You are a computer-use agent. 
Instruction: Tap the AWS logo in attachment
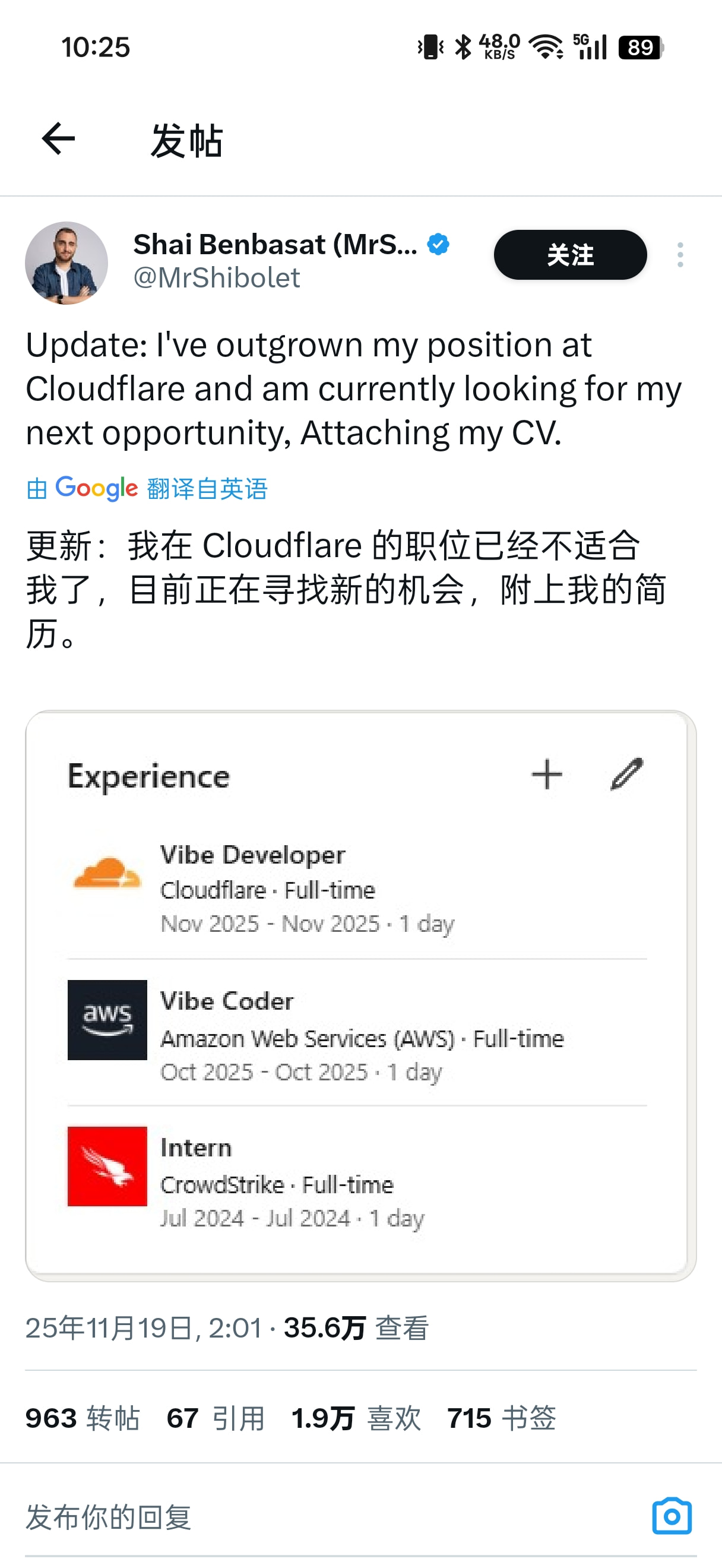click(x=107, y=1020)
